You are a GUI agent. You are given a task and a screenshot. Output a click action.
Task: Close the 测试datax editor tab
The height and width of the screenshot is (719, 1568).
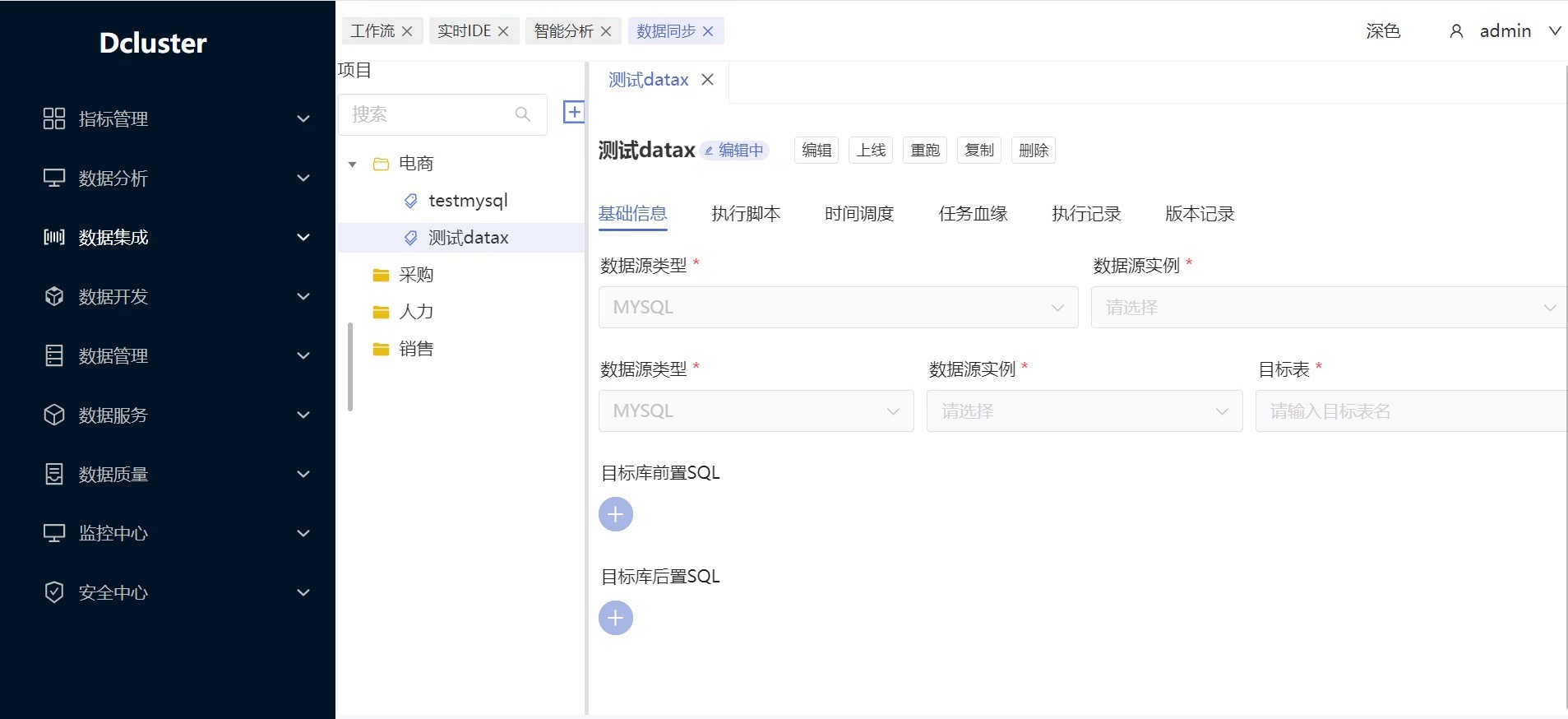point(707,80)
